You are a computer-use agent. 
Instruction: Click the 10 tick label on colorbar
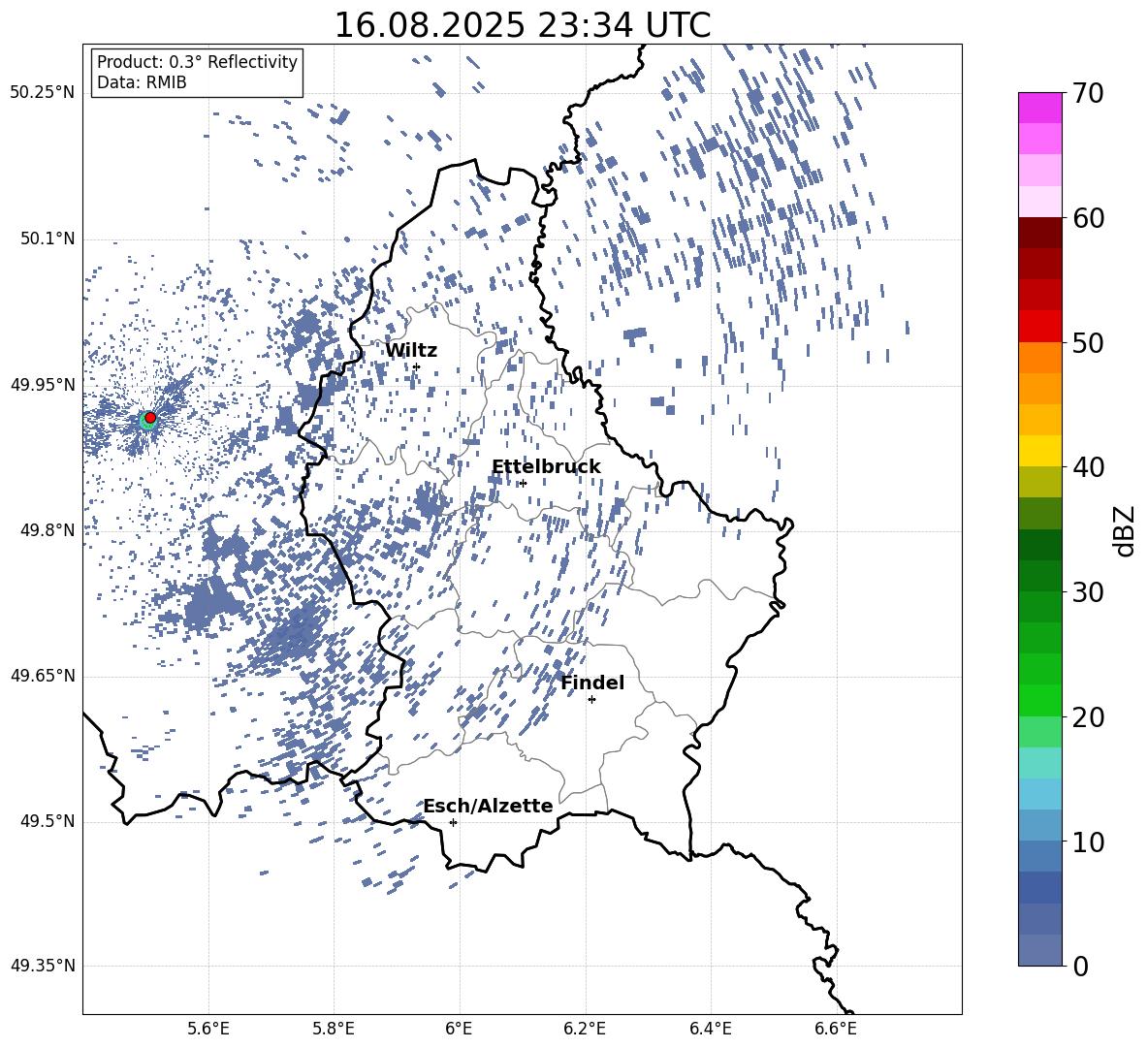(x=1088, y=842)
